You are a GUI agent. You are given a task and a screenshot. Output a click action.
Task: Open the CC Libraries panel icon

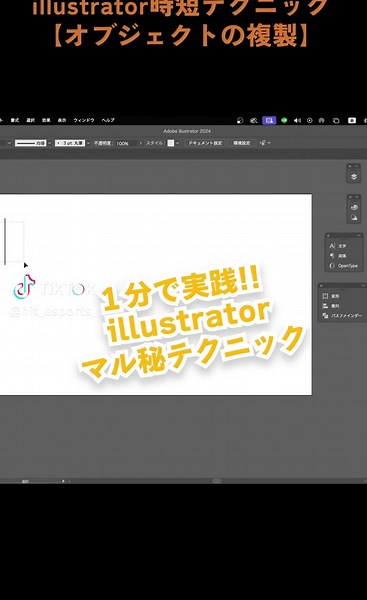pyautogui.click(x=354, y=207)
